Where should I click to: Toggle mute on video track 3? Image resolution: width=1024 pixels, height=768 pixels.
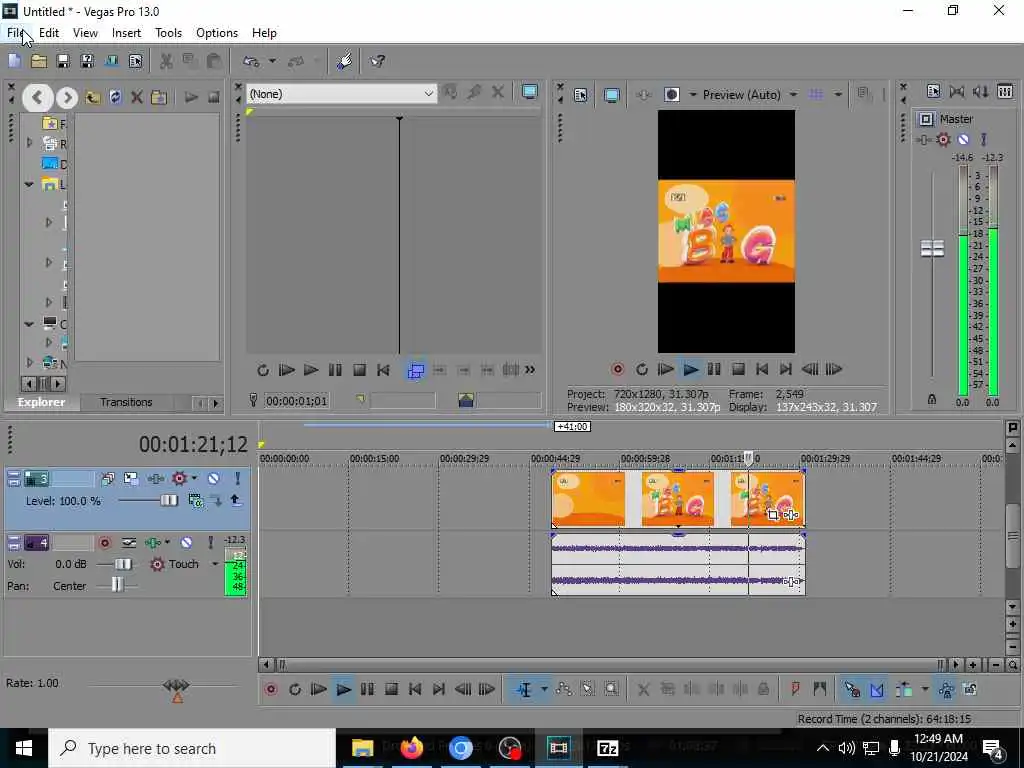click(x=213, y=479)
